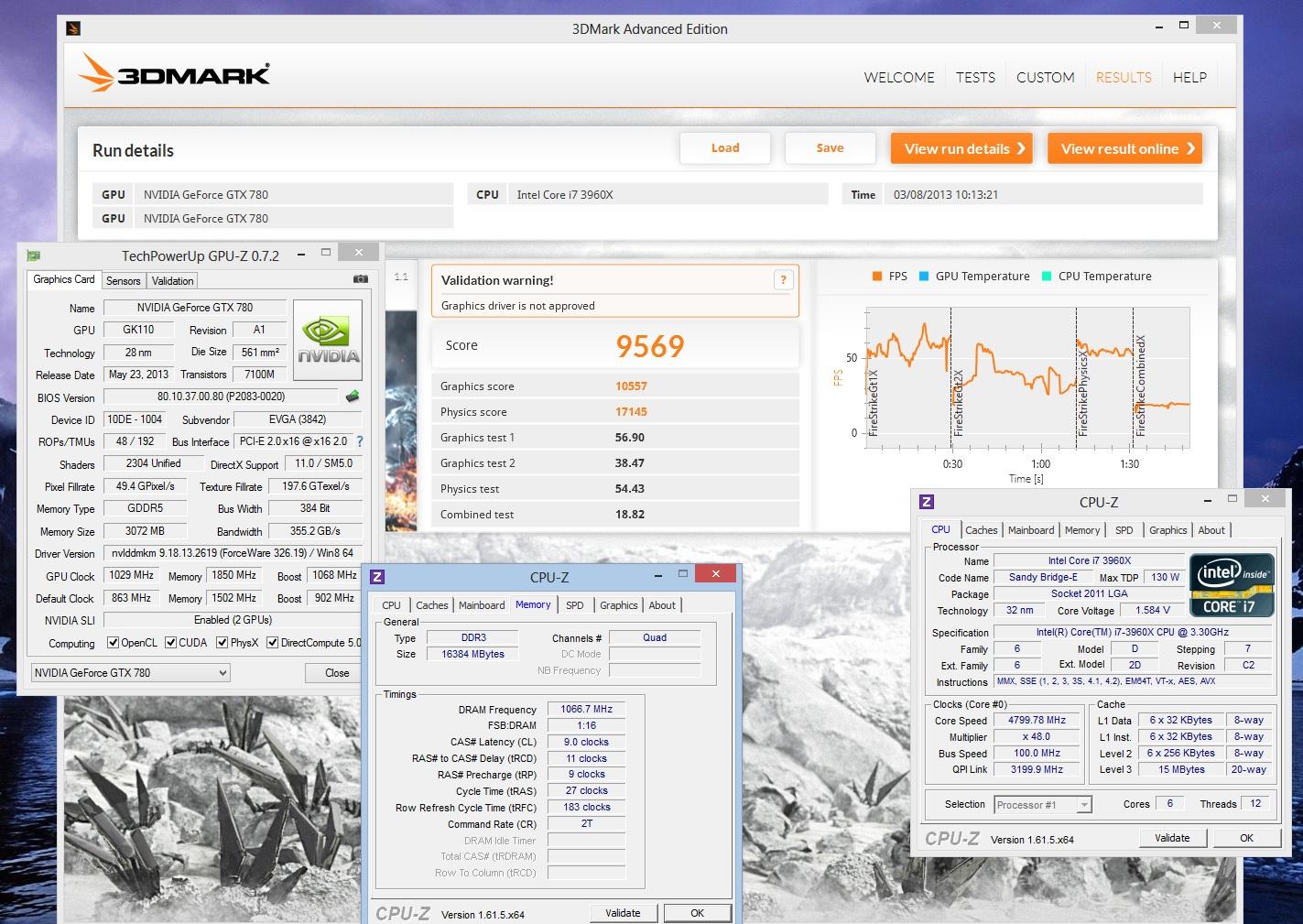Click the Intel Core i7 badge in CPU-Z
Image resolution: width=1303 pixels, height=924 pixels.
pyautogui.click(x=1232, y=584)
